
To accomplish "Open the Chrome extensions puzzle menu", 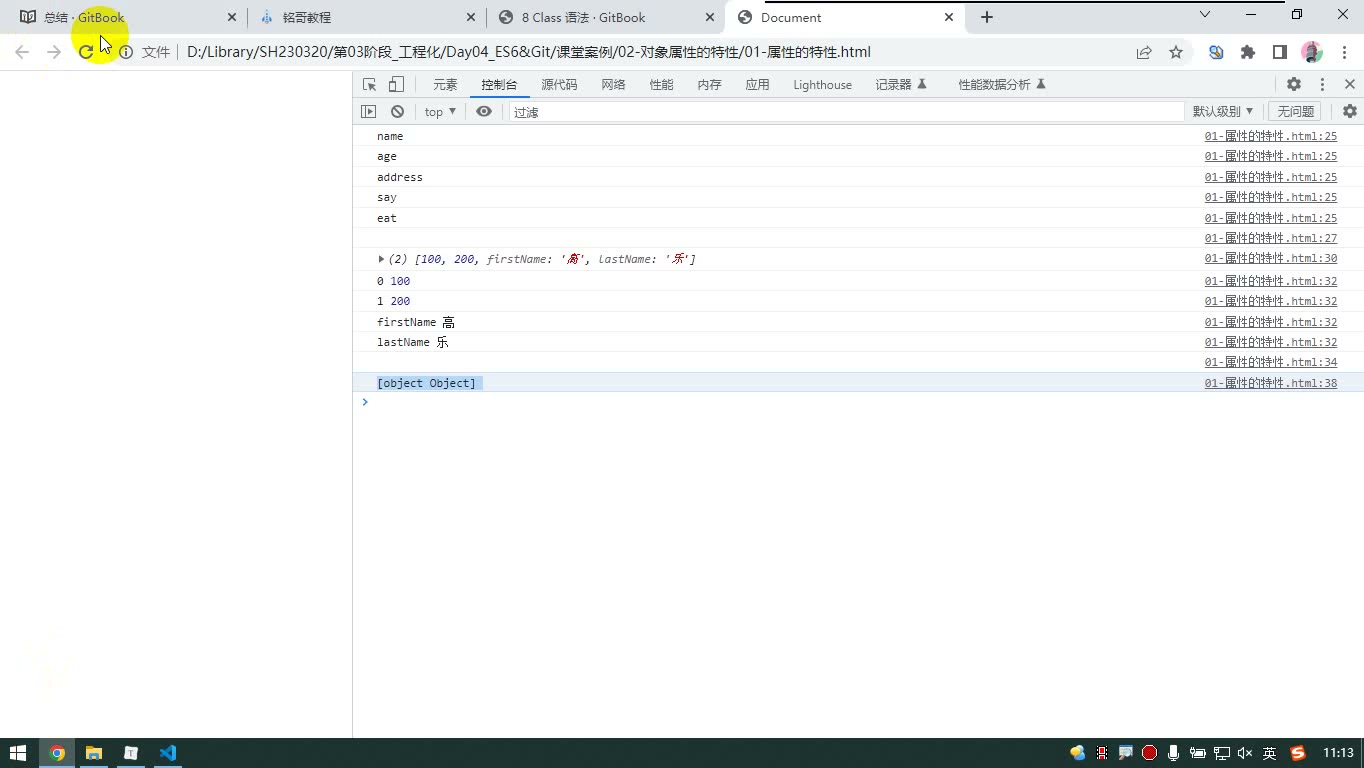I will click(x=1248, y=52).
